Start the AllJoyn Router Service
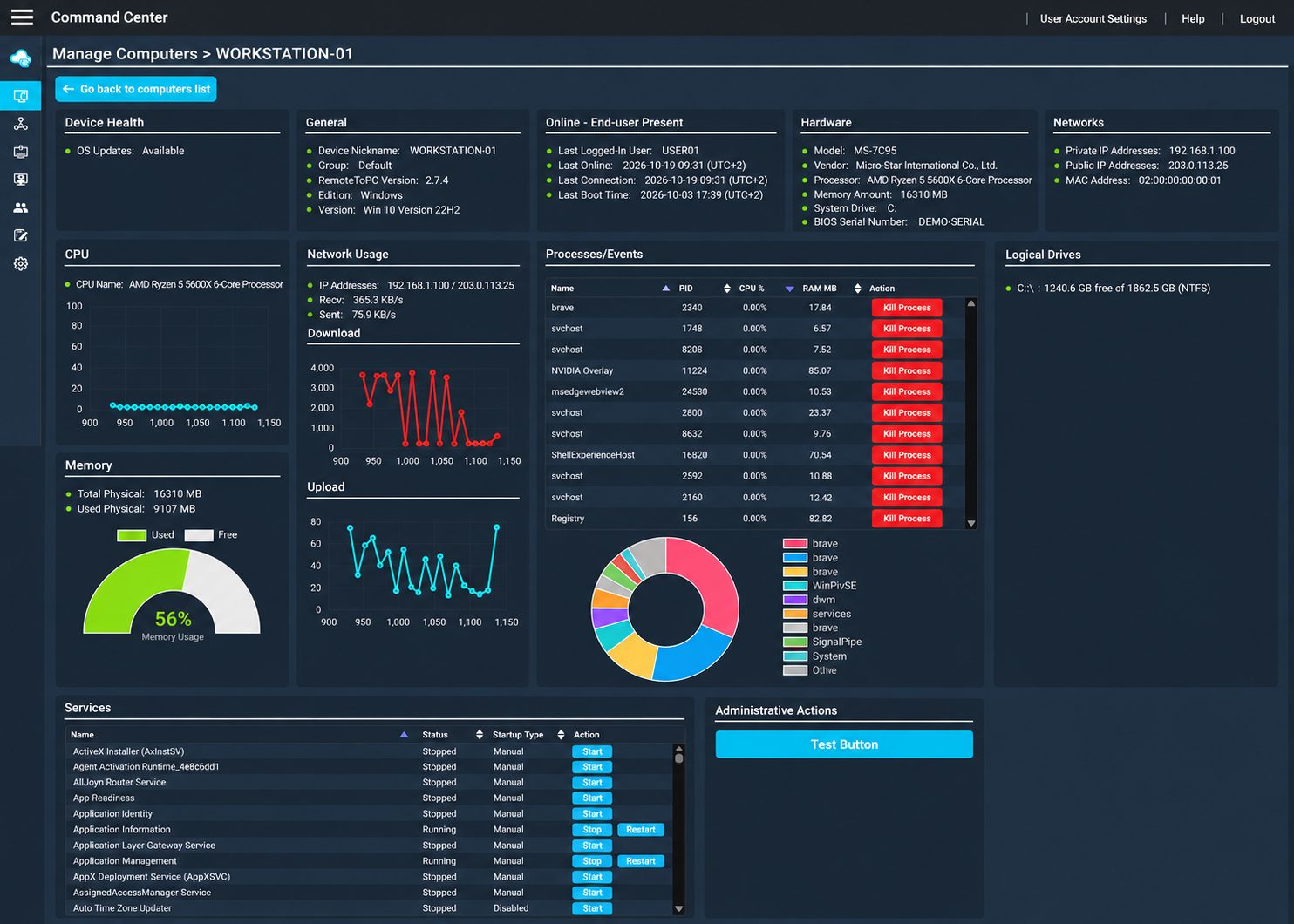Viewport: 1294px width, 924px height. (x=592, y=783)
